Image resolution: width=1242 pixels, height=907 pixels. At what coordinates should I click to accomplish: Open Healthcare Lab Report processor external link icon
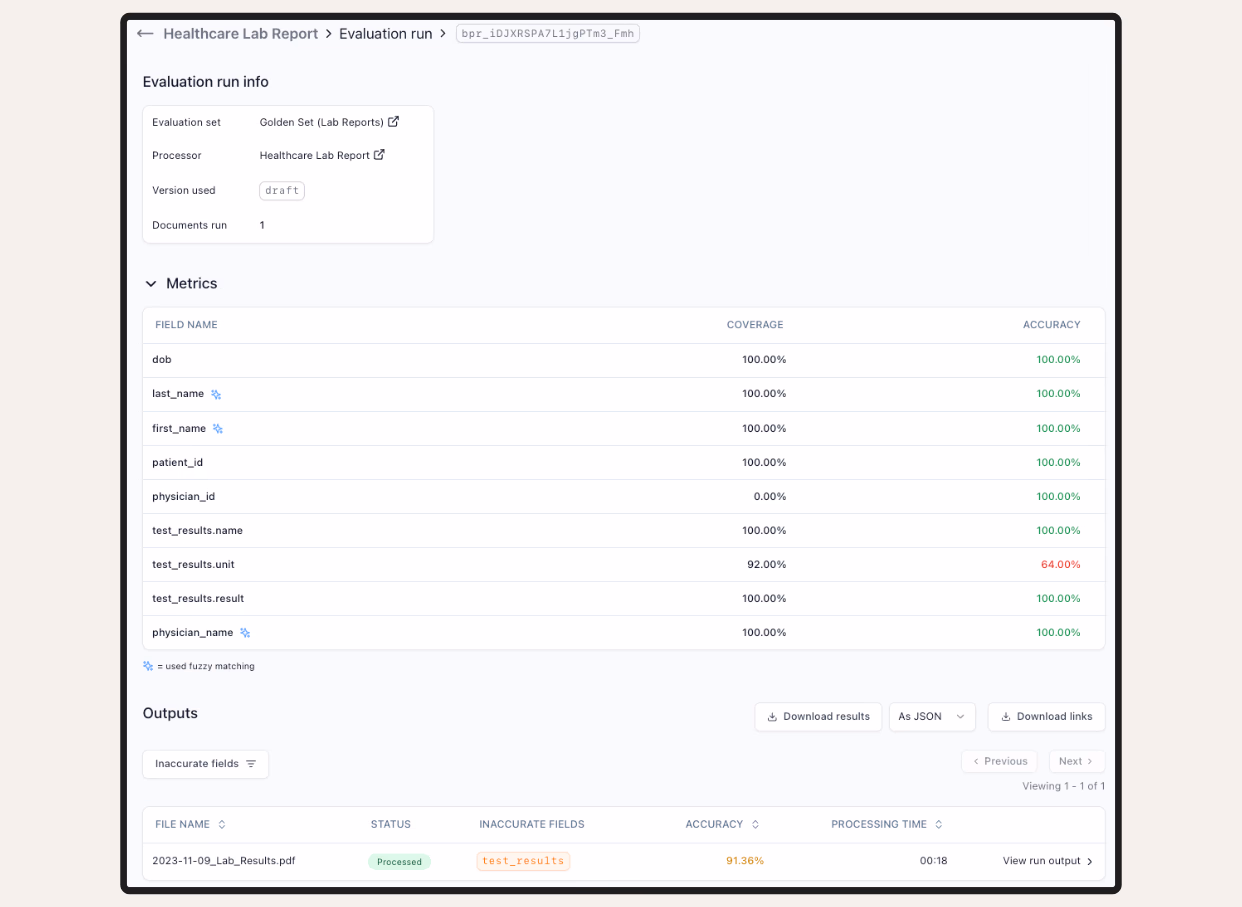click(379, 155)
